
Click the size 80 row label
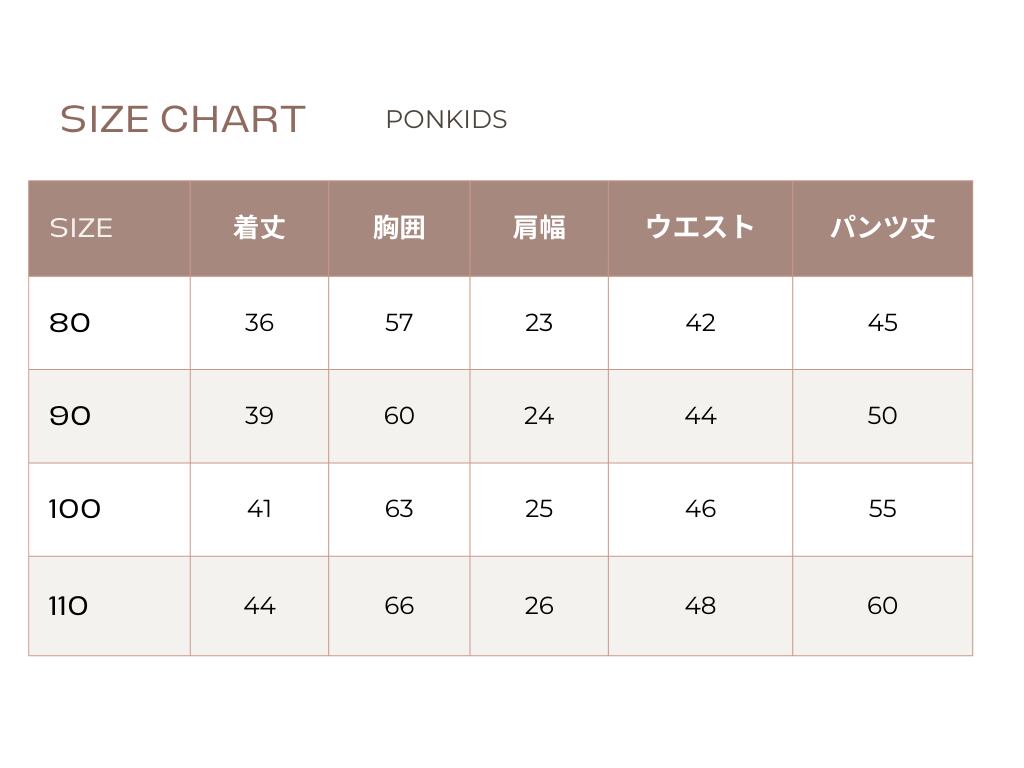click(70, 323)
